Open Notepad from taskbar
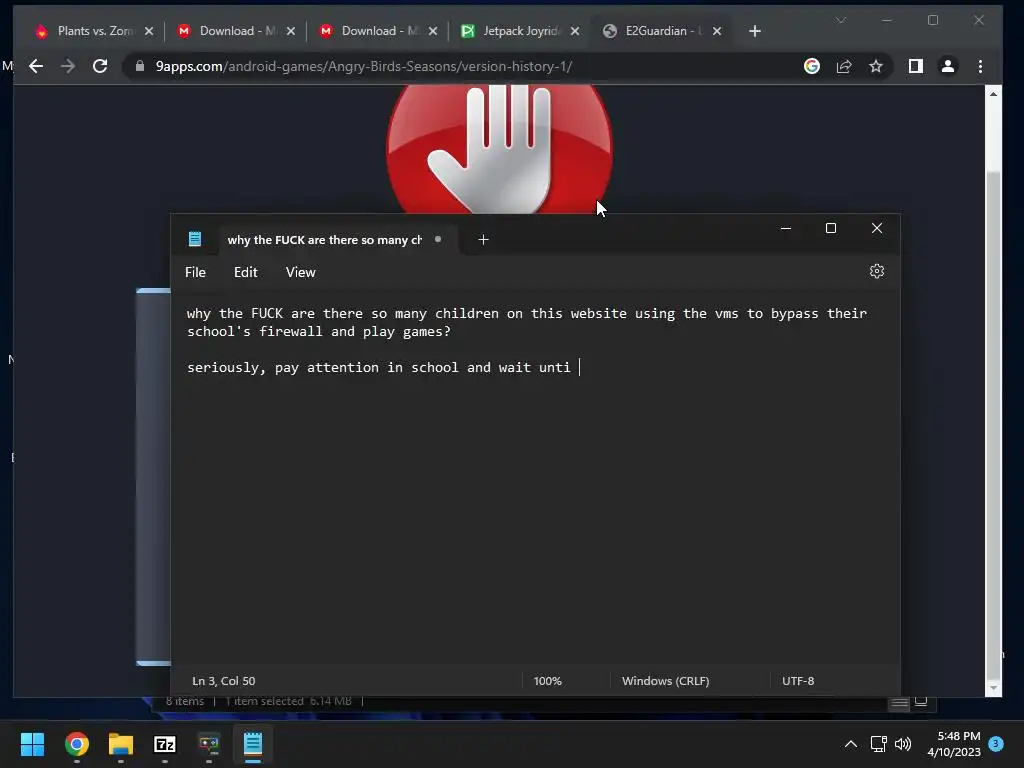 [253, 744]
